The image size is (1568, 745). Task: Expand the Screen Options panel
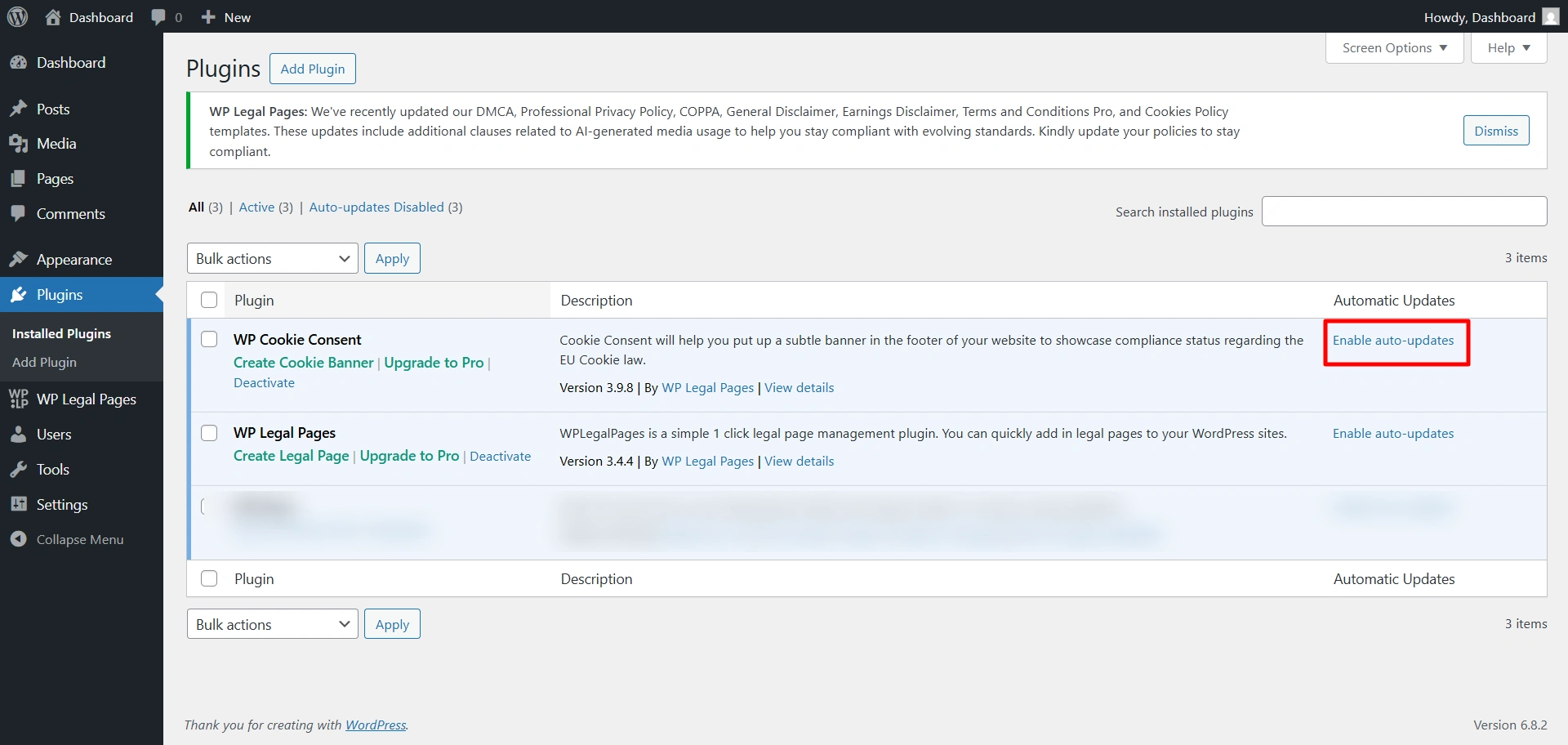1393,47
